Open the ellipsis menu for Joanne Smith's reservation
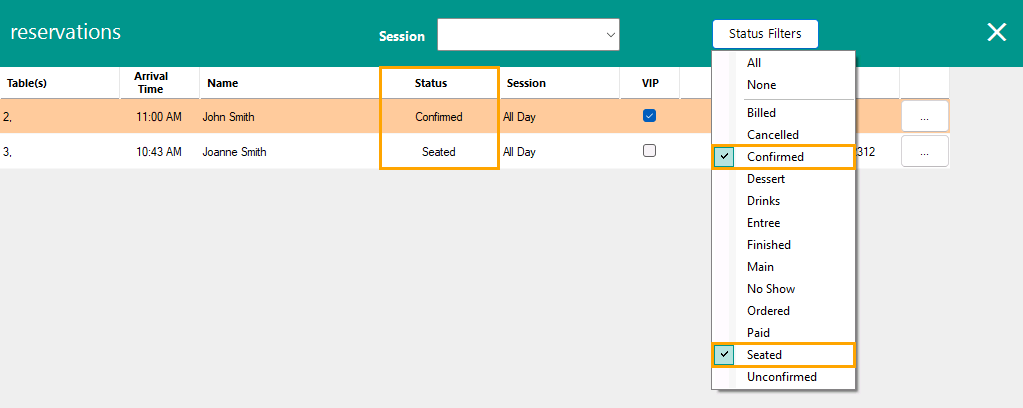Viewport: 1023px width, 408px height. coord(924,151)
